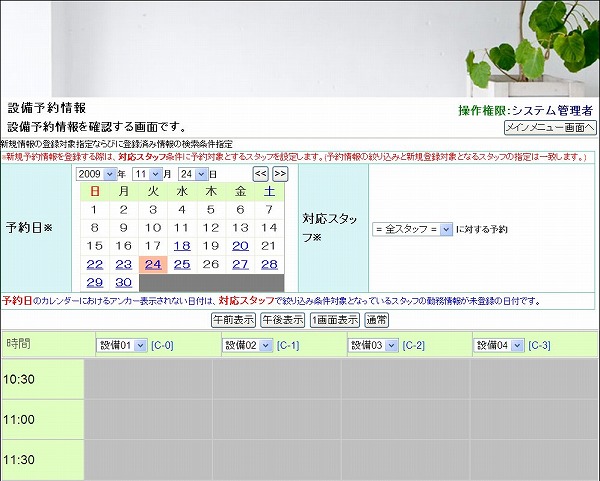Expand the 全スタッフ staff dropdown

412,229
